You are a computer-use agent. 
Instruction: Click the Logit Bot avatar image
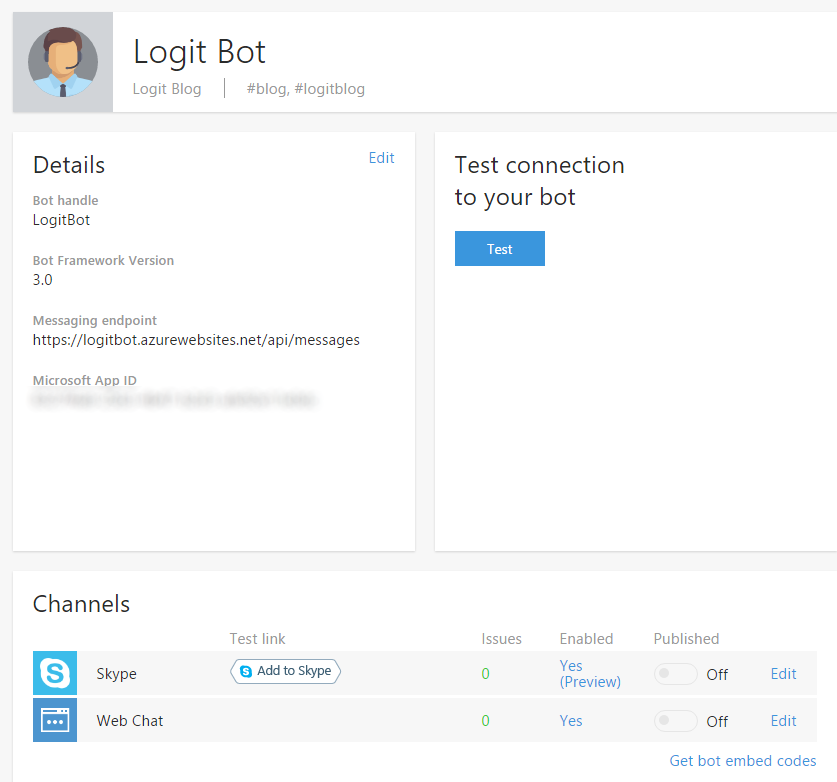point(63,62)
